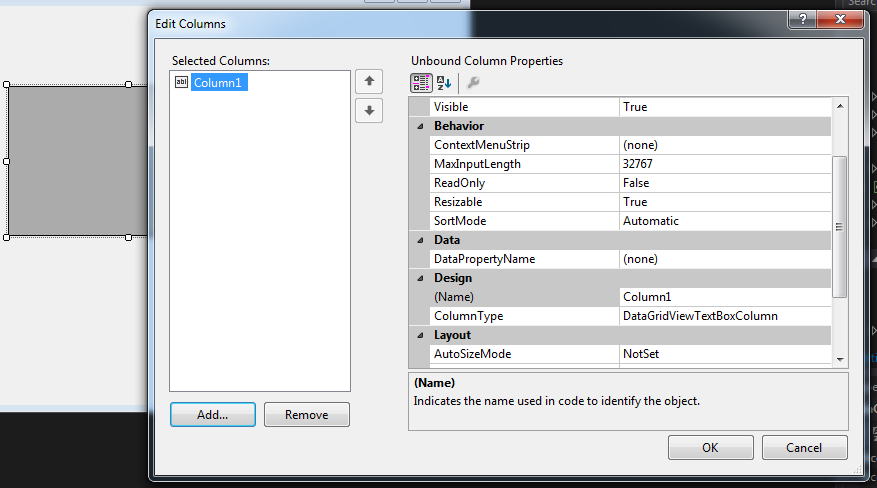877x488 pixels.
Task: Collapse the Behavior category
Action: pos(420,126)
